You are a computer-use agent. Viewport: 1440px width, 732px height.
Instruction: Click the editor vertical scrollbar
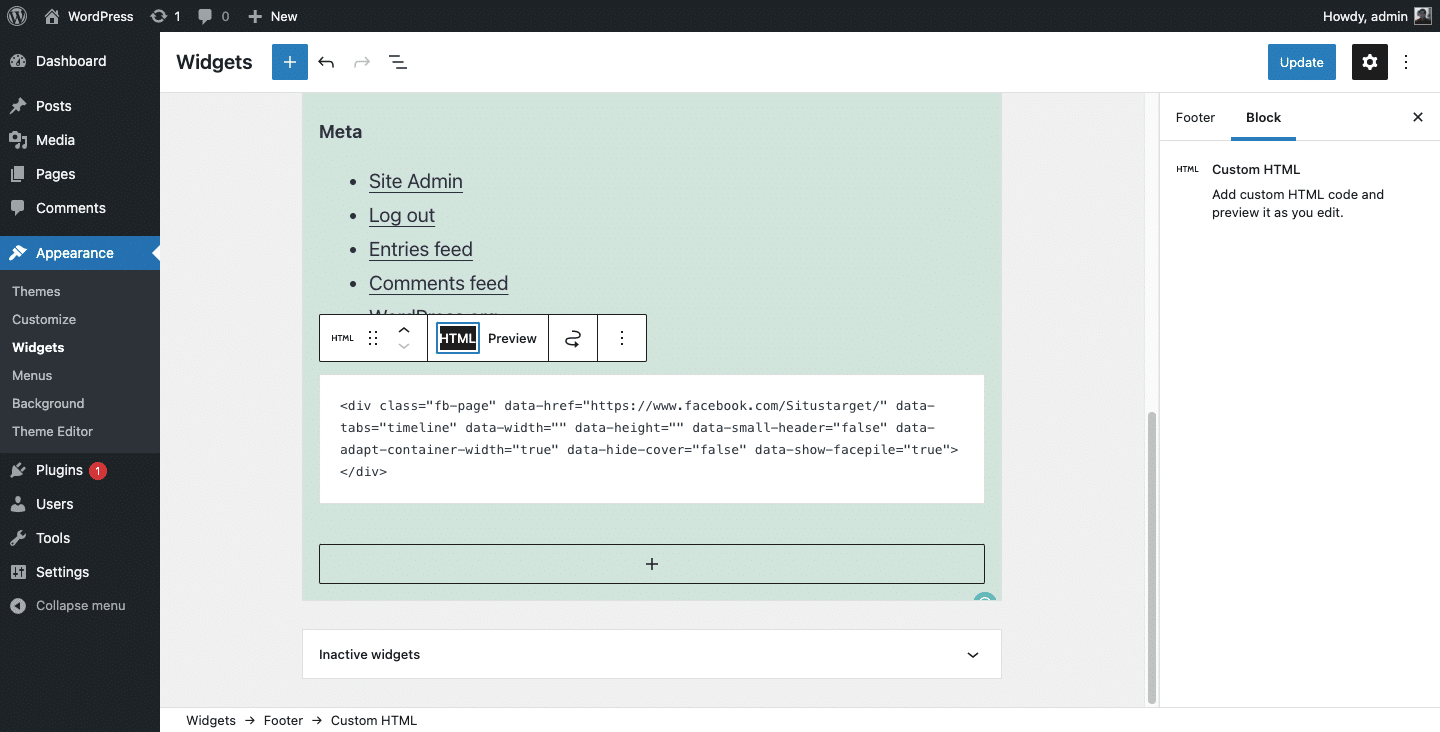point(1151,557)
